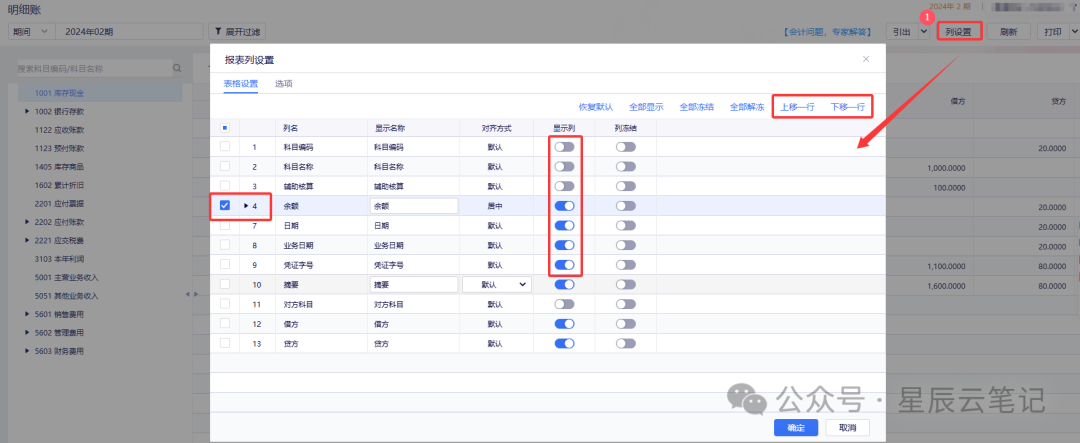The height and width of the screenshot is (443, 1080).
Task: Click the 列设置 toolbar button
Action: pyautogui.click(x=958, y=32)
